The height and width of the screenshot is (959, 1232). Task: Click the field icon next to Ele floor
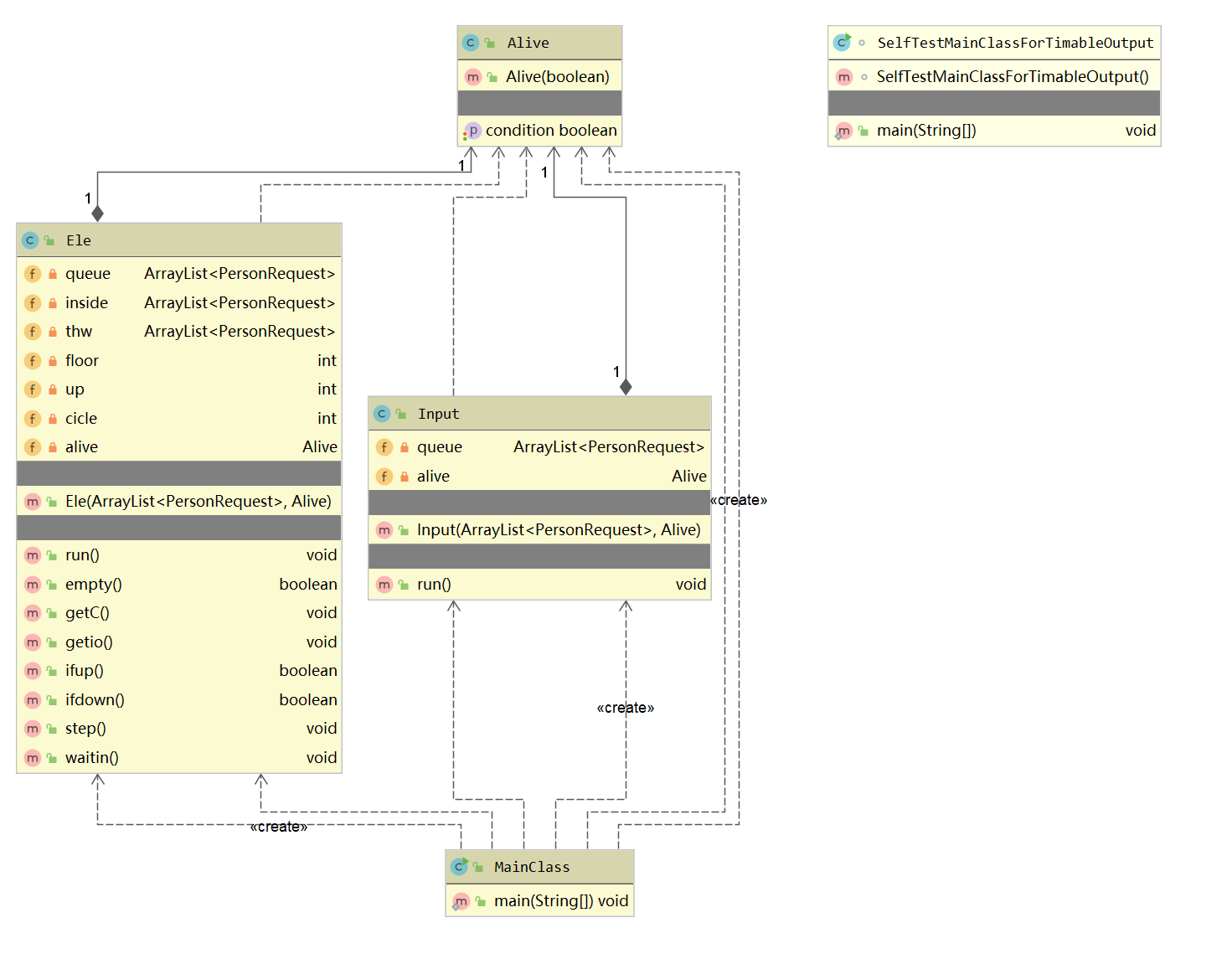point(33,361)
